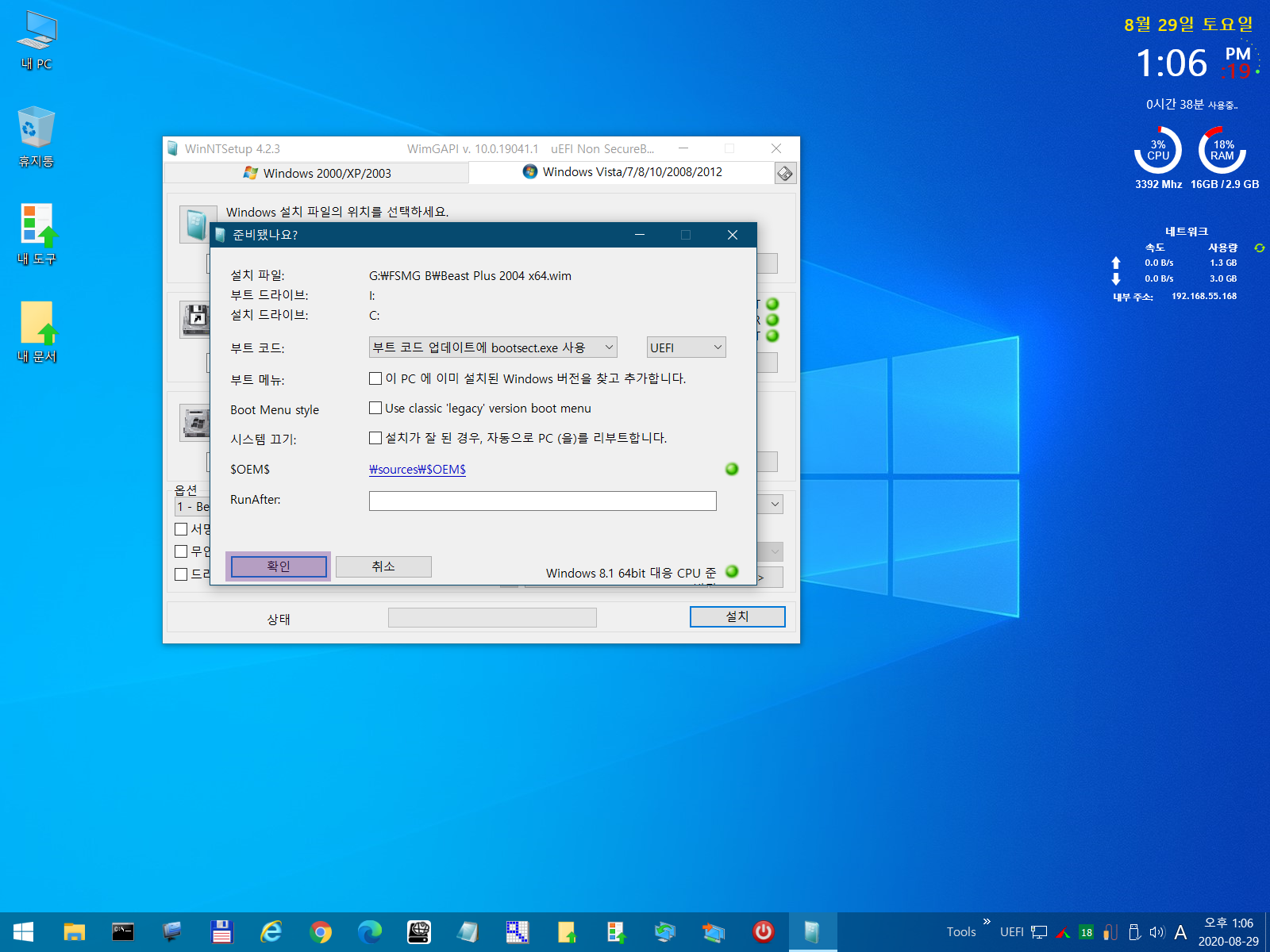Open the \sources\$OEM$ link
Screen dimensions: 1270x952
[x=418, y=470]
